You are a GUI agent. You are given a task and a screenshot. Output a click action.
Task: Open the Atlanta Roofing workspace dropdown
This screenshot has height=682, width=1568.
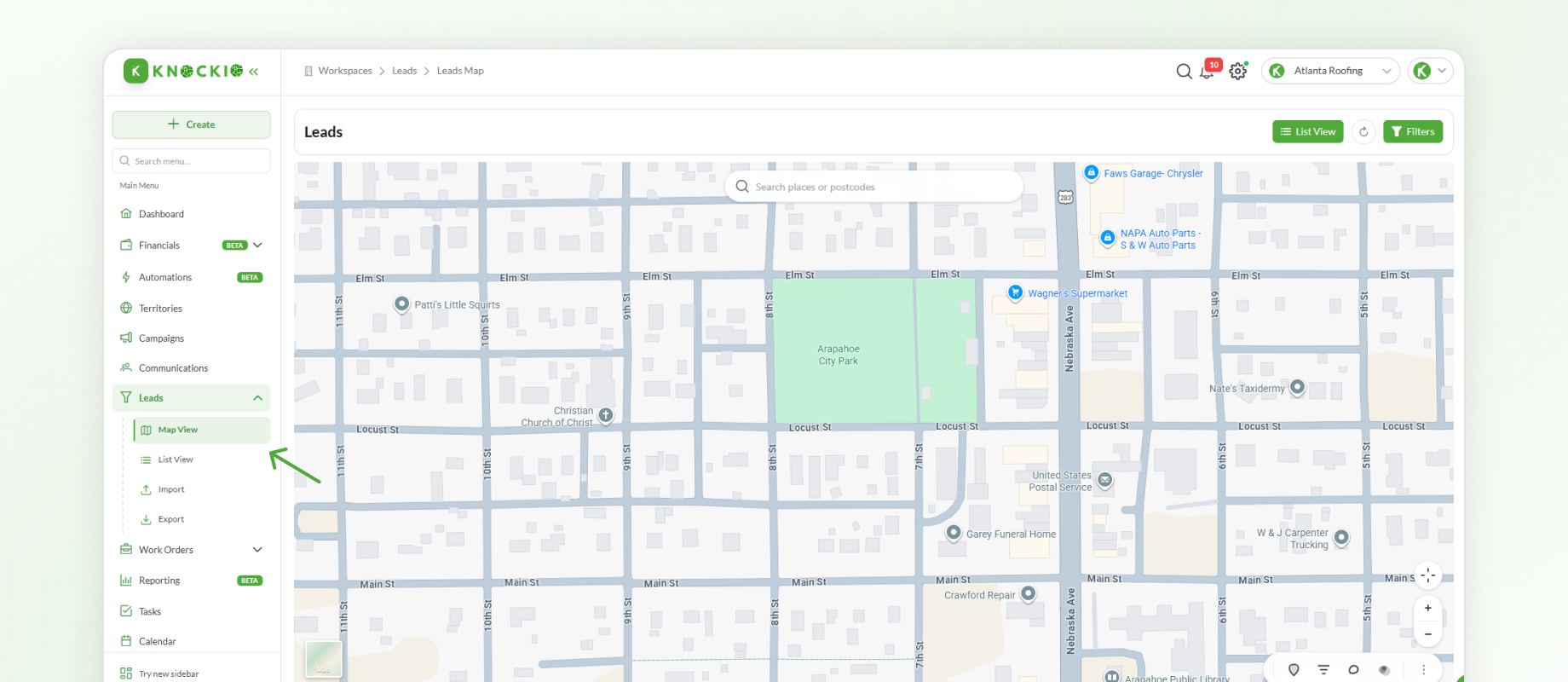point(1330,71)
